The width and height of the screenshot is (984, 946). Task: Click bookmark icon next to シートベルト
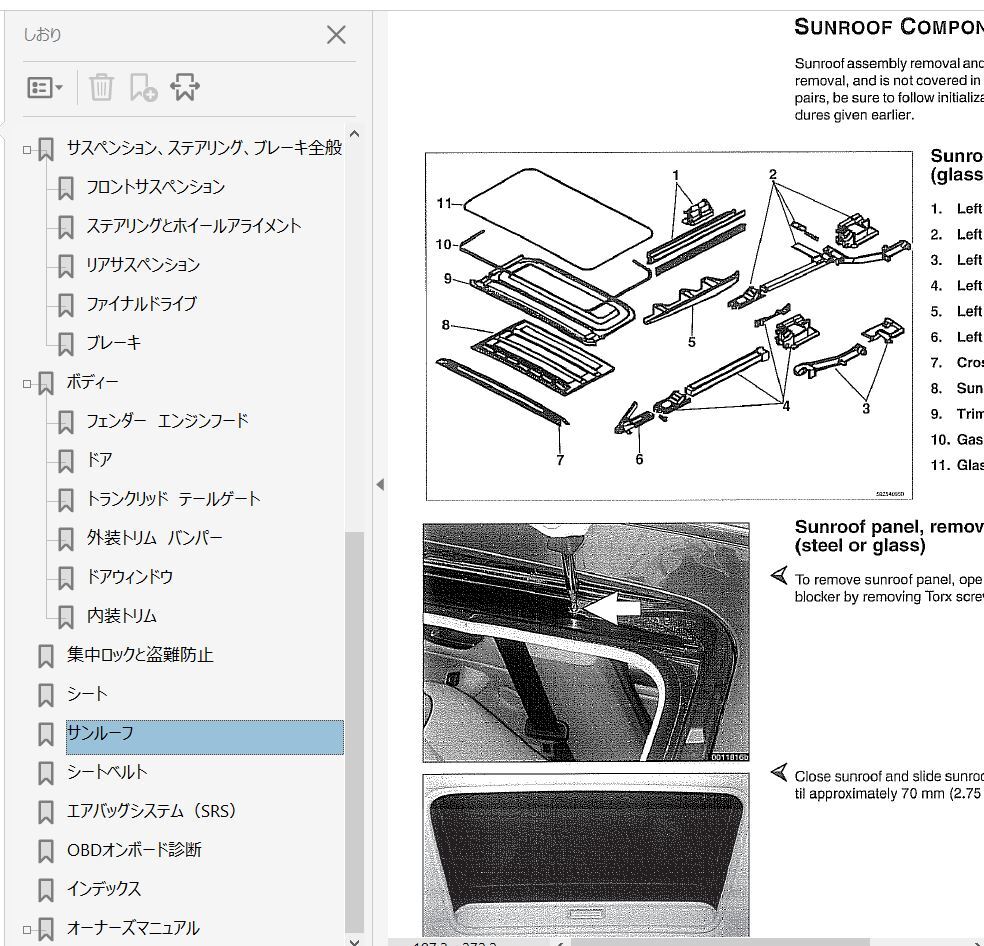click(x=45, y=773)
